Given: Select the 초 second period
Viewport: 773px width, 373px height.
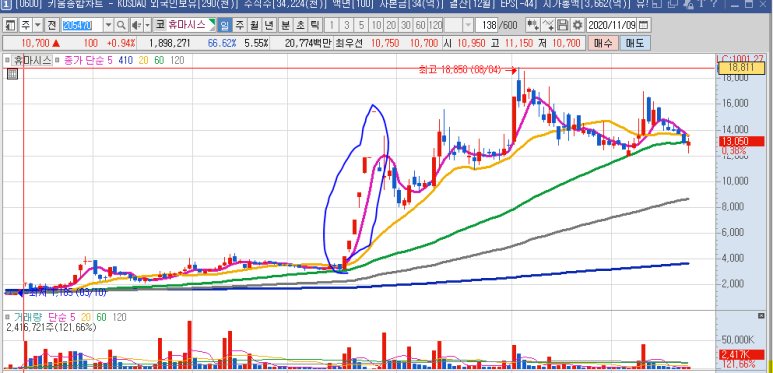Looking at the screenshot, I should (x=300, y=25).
